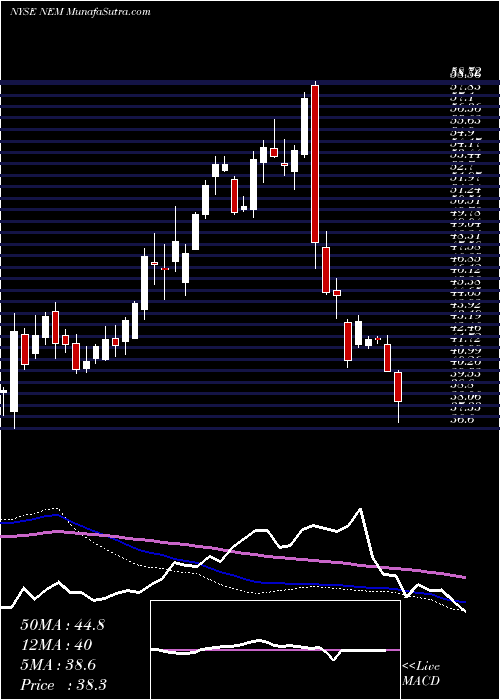Click the '12MA : 40' readout
The image size is (500, 700).
tap(56, 645)
